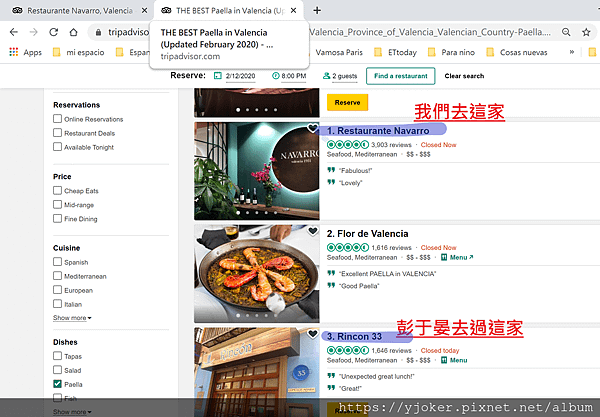
Task: Open the browser home page icon
Action: click(73, 32)
